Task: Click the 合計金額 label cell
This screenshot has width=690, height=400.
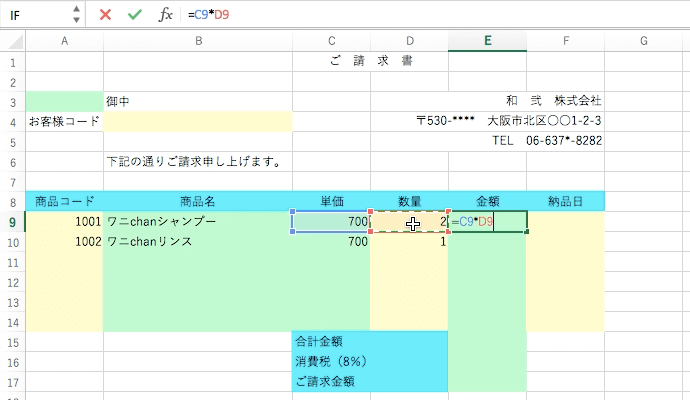Action: tap(371, 342)
